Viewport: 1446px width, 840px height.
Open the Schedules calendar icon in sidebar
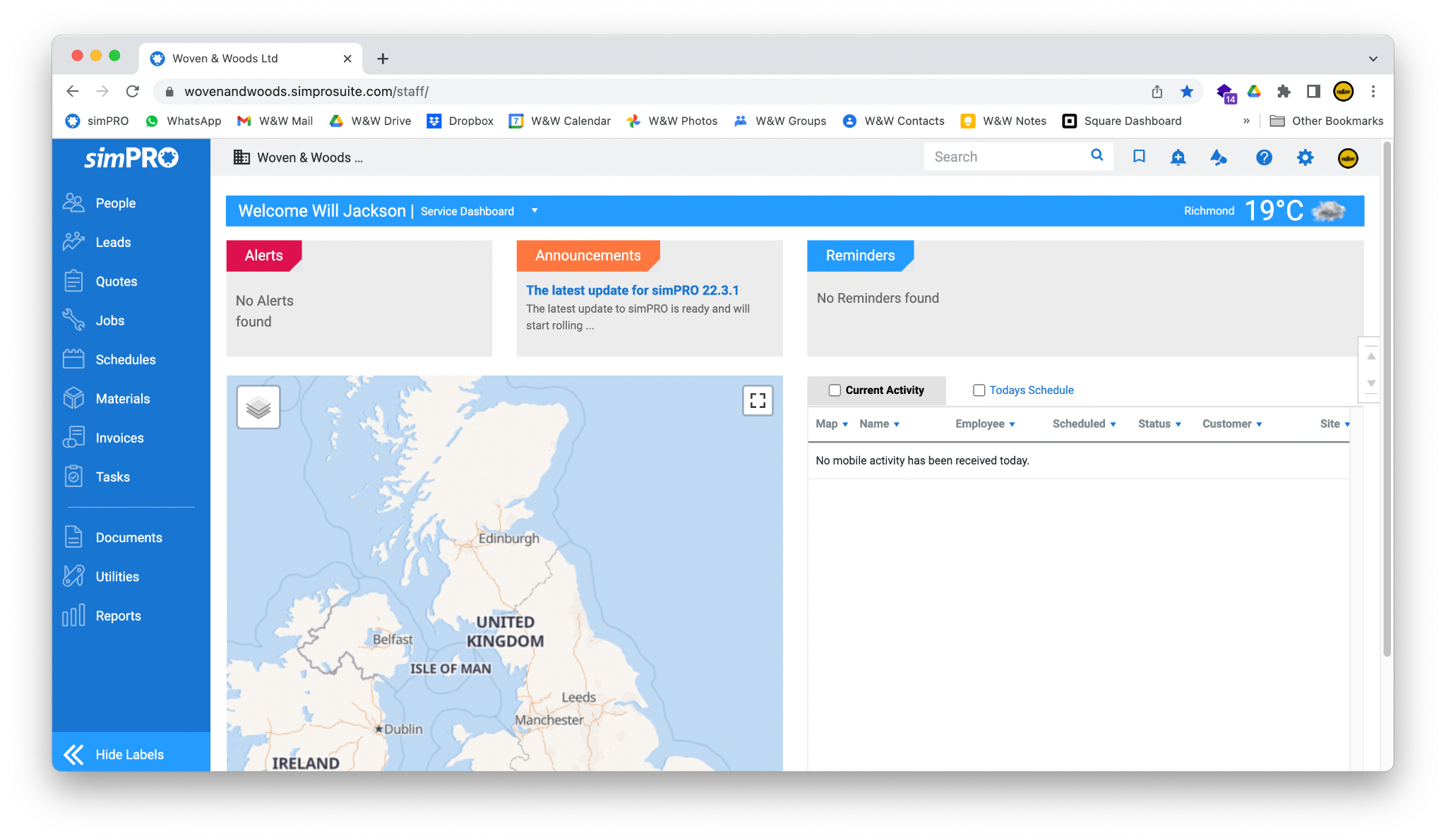(73, 359)
